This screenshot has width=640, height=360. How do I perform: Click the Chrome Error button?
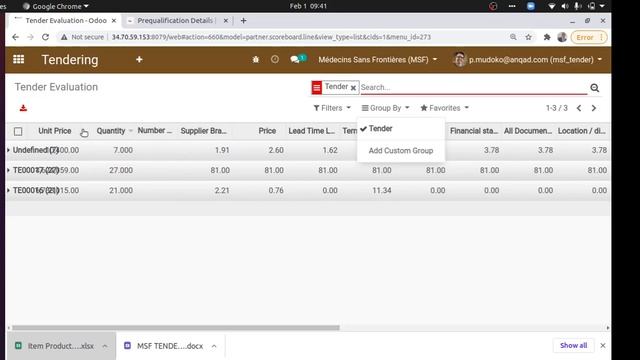(x=589, y=37)
